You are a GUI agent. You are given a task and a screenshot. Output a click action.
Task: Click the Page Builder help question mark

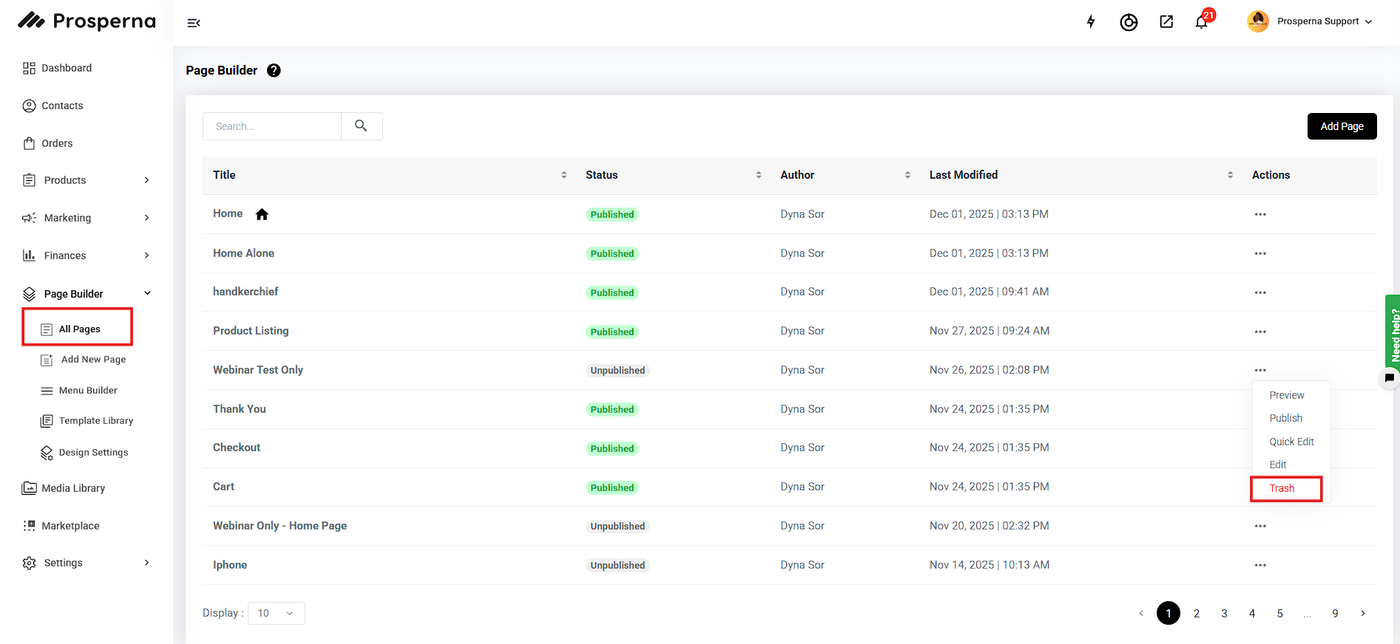(x=274, y=70)
